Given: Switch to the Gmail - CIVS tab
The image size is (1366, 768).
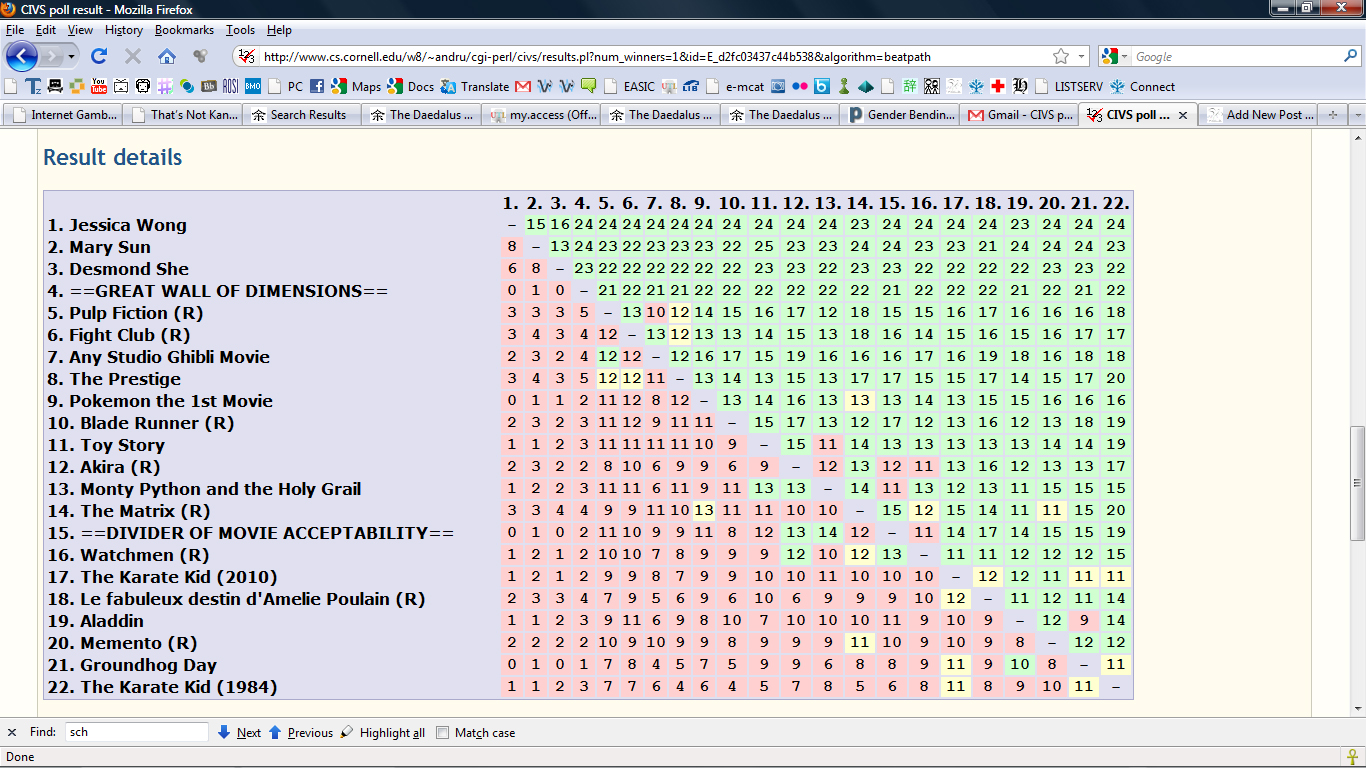Looking at the screenshot, I should (1019, 115).
